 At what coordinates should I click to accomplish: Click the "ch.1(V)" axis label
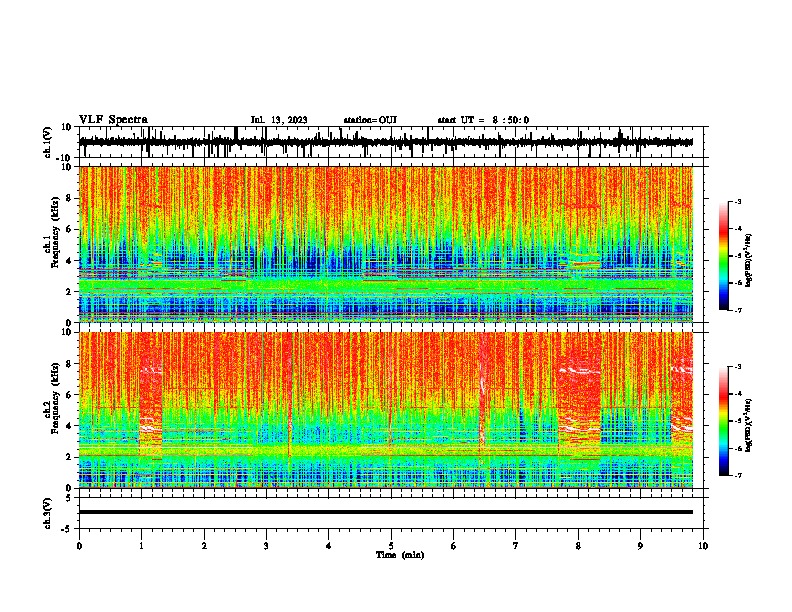point(47,142)
